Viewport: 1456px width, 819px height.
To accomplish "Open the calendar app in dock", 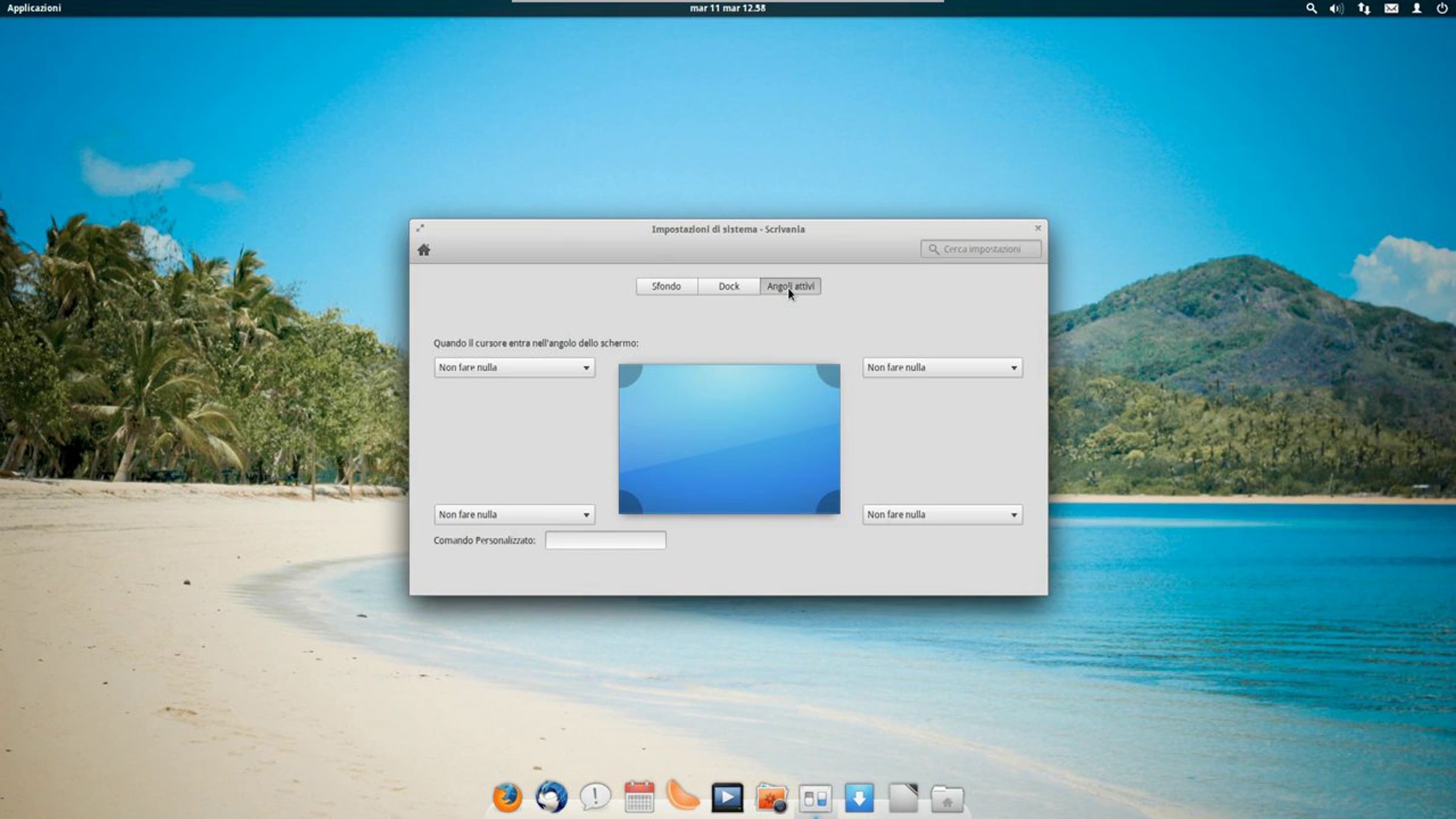I will coord(639,797).
